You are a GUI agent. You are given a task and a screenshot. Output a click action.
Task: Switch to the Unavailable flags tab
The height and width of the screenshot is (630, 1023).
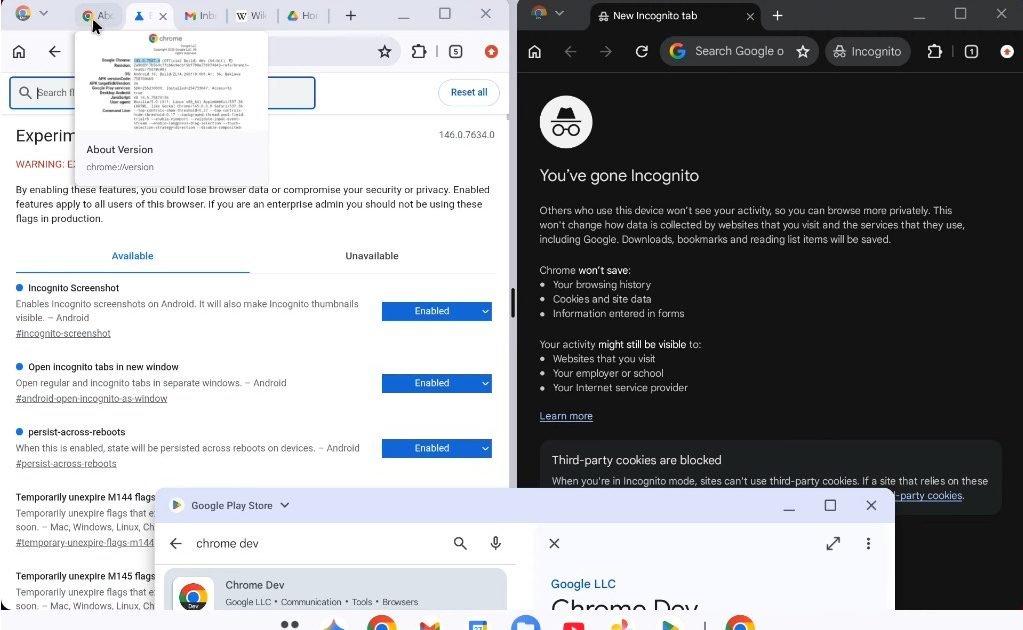[x=372, y=256]
